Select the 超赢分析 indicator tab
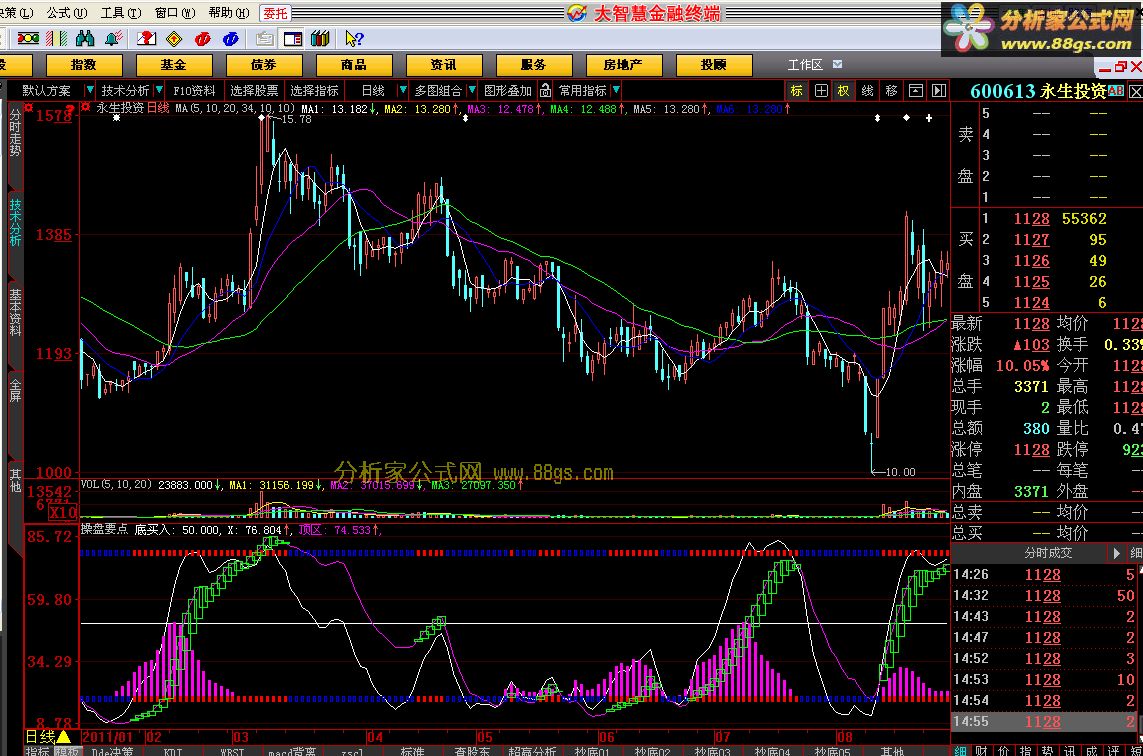1143x756 pixels. (532, 751)
